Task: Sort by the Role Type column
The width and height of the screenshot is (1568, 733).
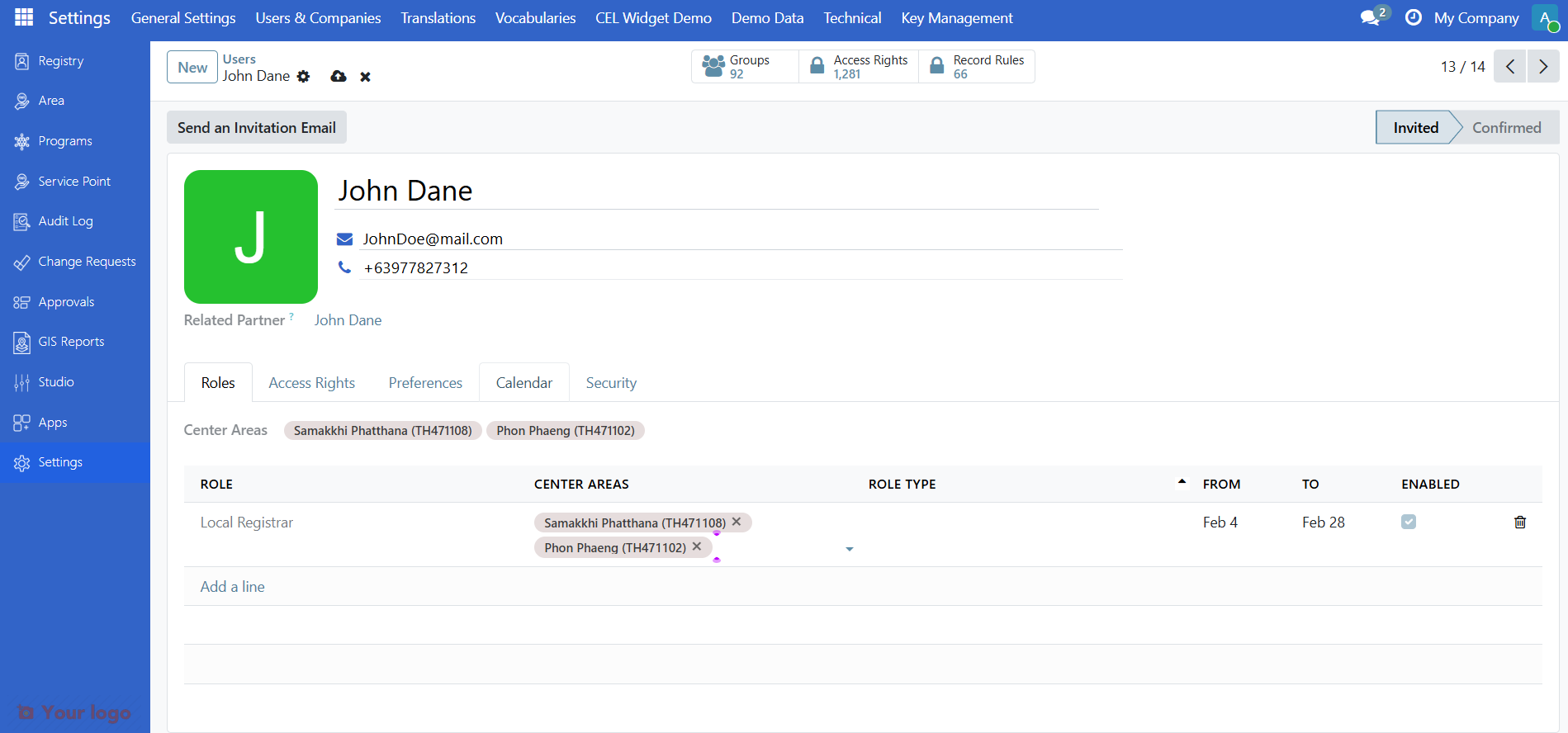Action: [x=902, y=485]
